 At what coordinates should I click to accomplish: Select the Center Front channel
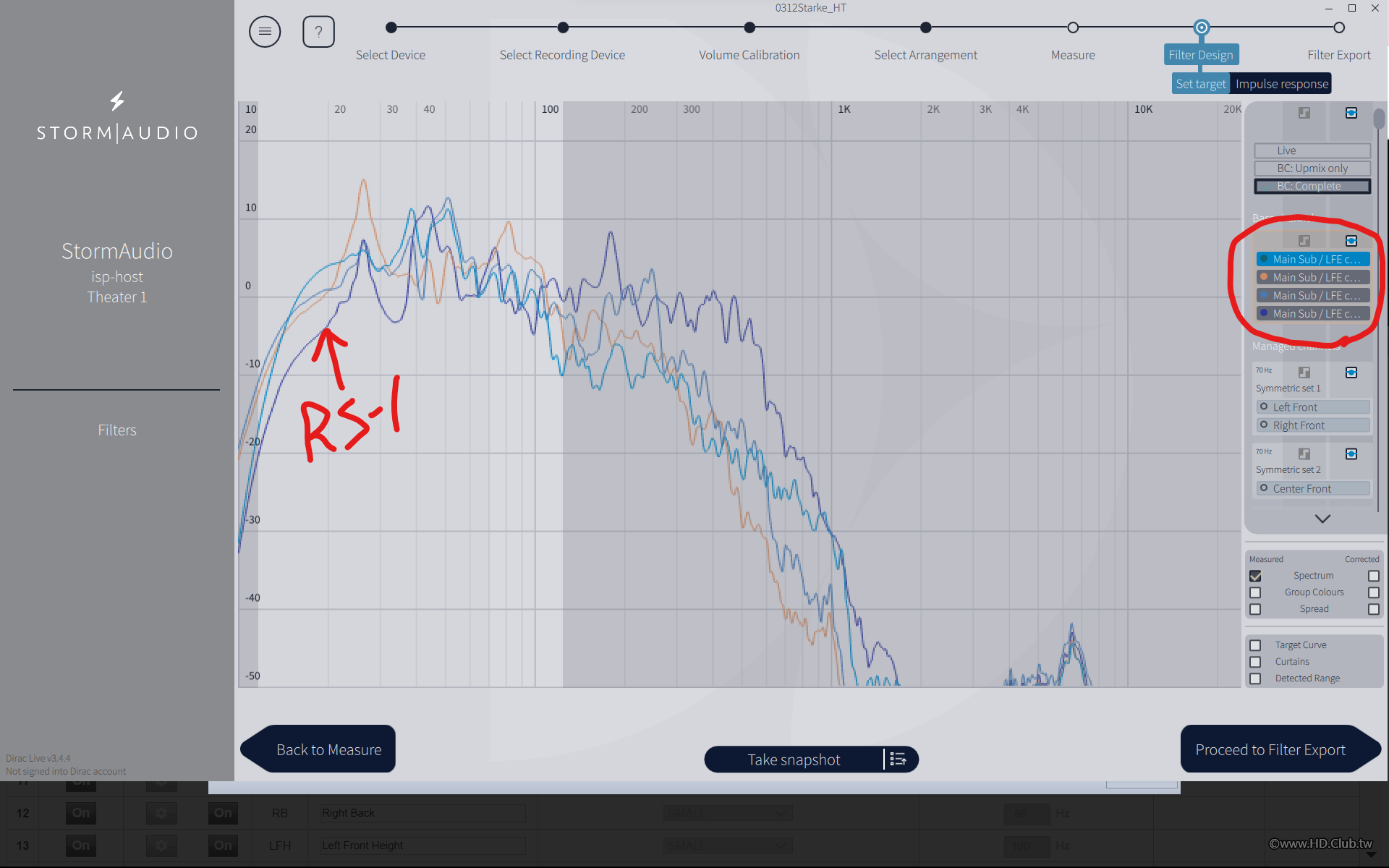[x=1313, y=489]
